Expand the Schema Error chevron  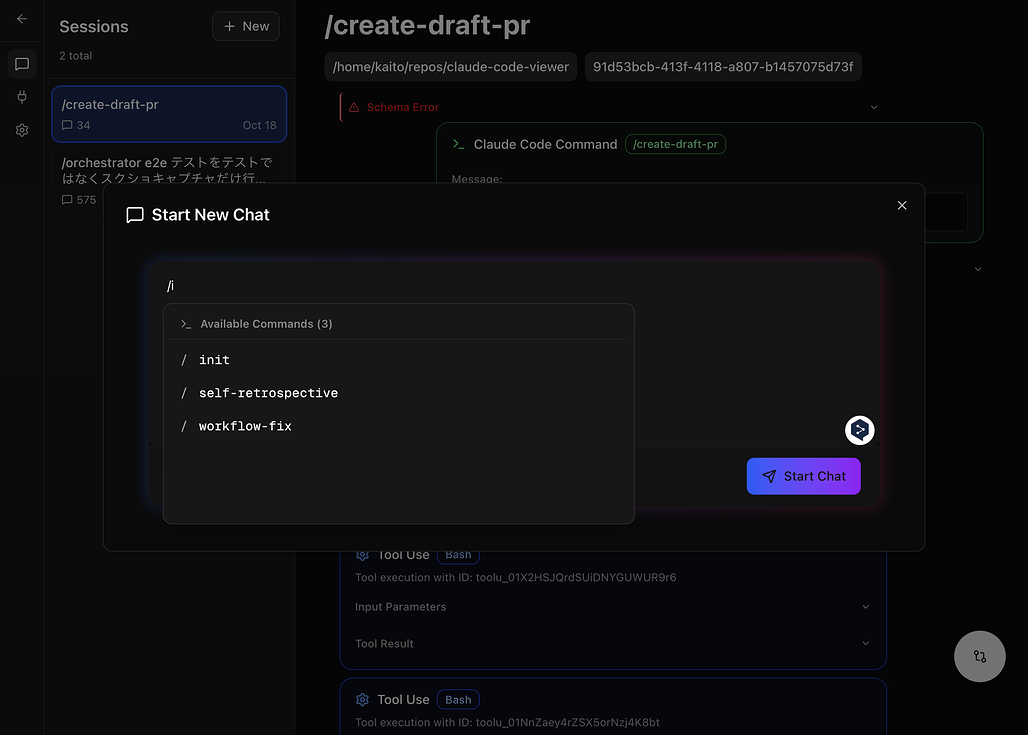tap(873, 107)
